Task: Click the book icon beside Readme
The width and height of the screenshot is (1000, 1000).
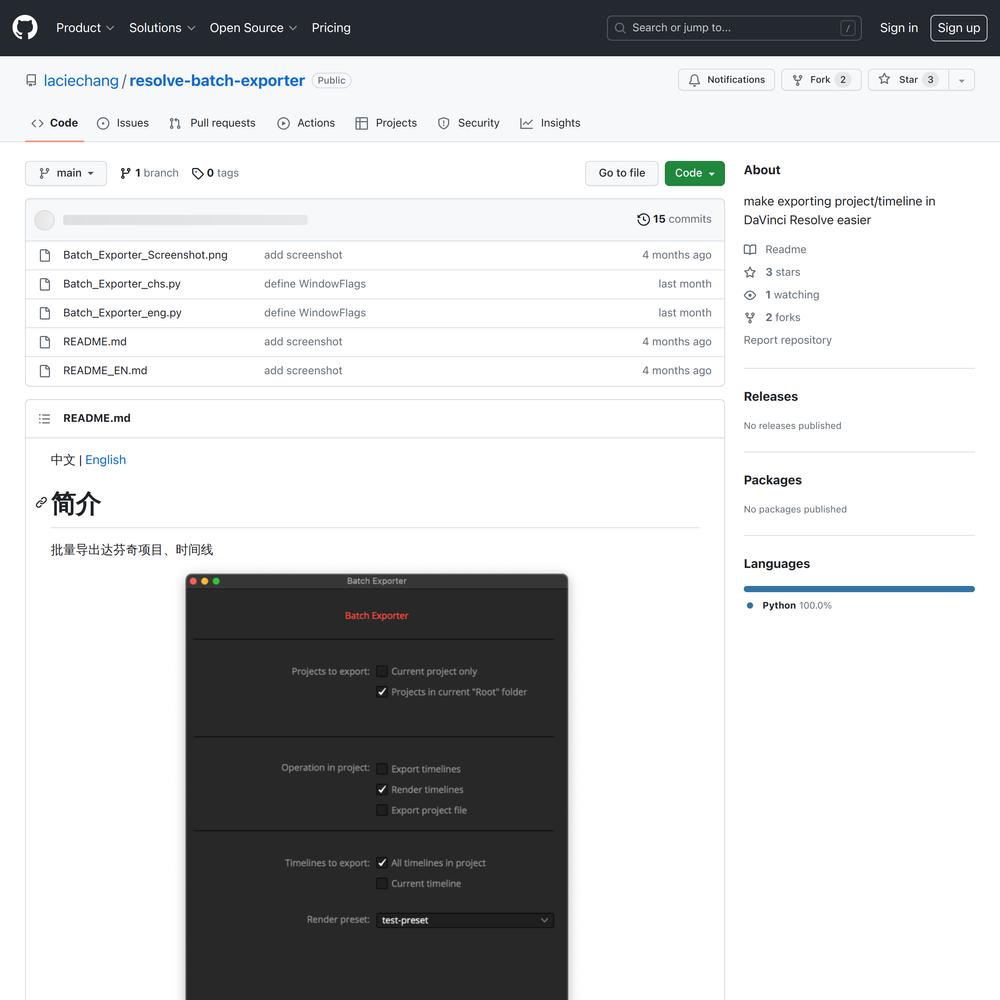Action: [x=750, y=249]
